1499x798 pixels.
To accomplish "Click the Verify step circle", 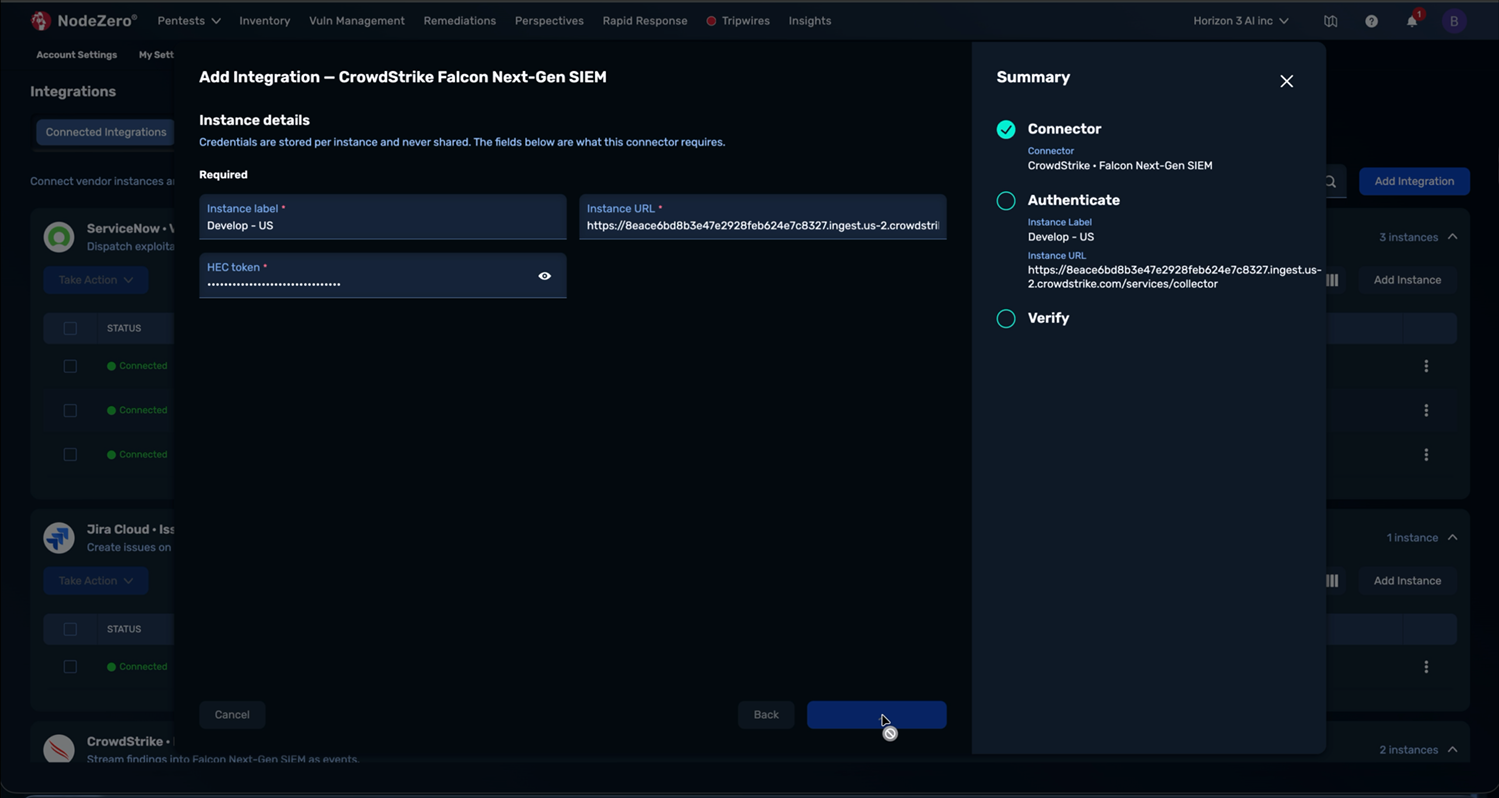I will point(1006,319).
